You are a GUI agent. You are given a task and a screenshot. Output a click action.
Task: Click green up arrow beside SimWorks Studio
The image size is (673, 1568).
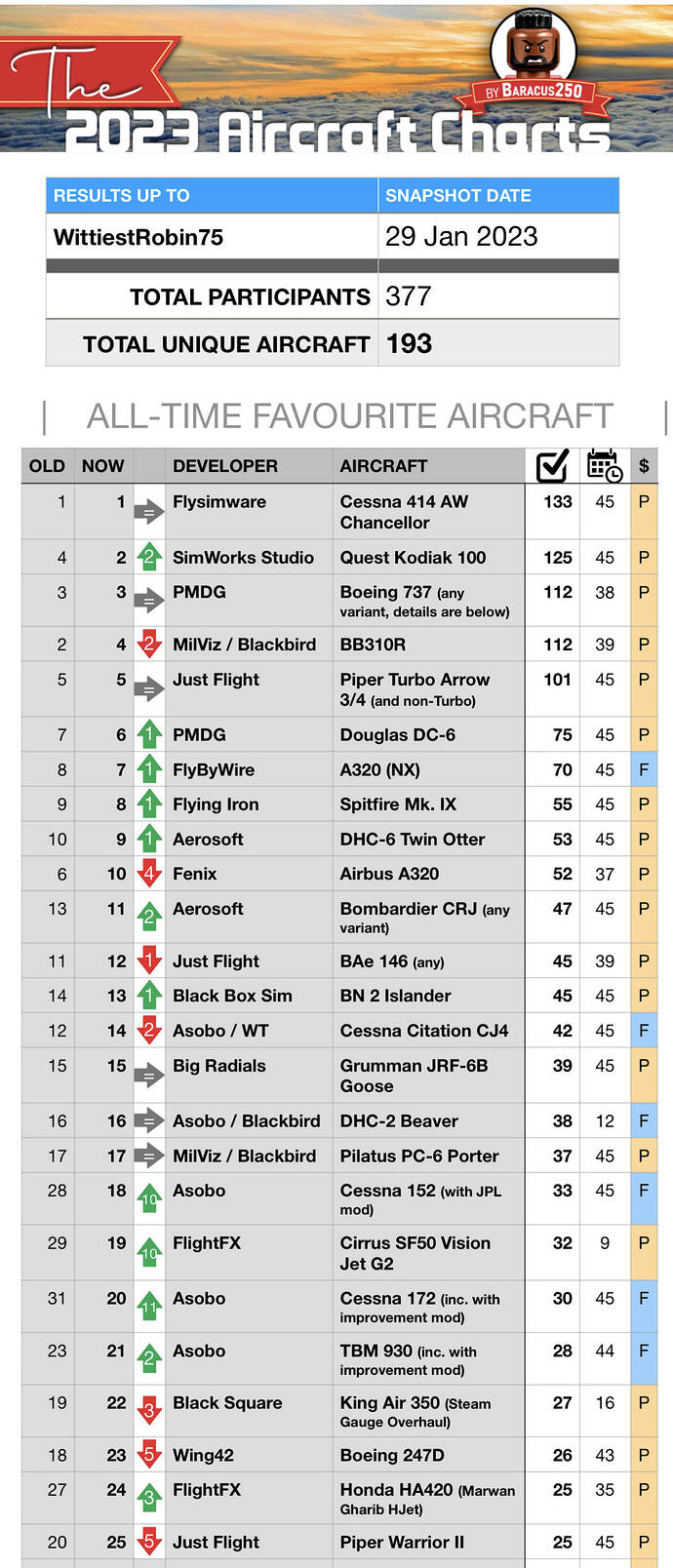[148, 557]
